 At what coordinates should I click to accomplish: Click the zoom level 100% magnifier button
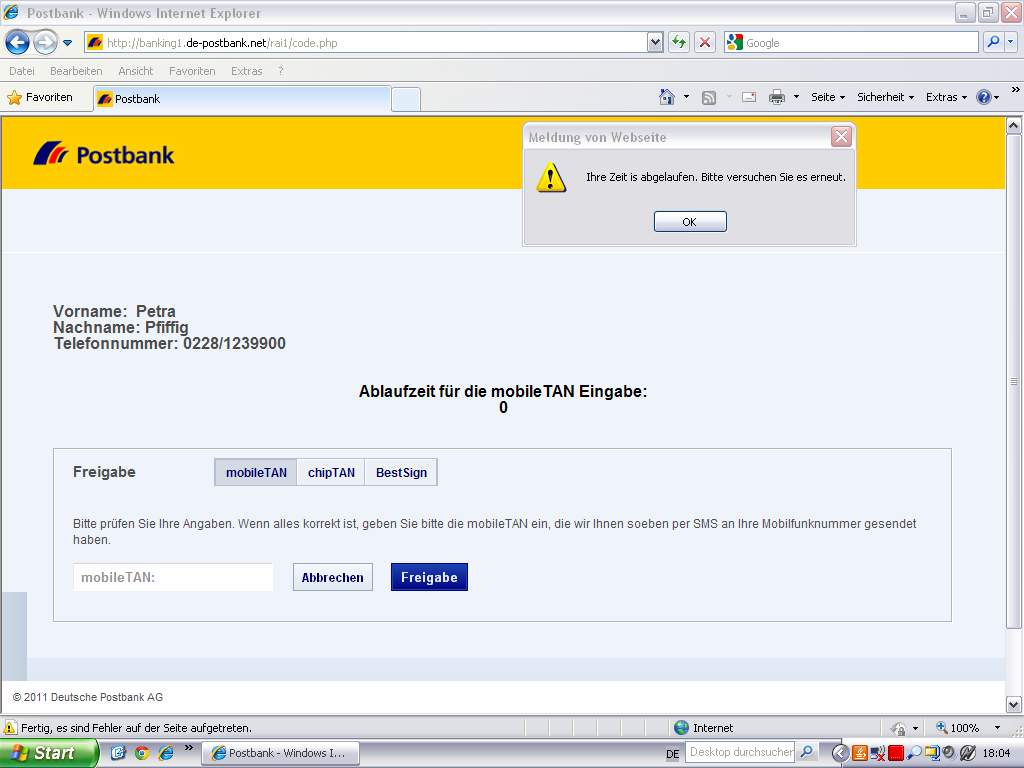click(958, 728)
